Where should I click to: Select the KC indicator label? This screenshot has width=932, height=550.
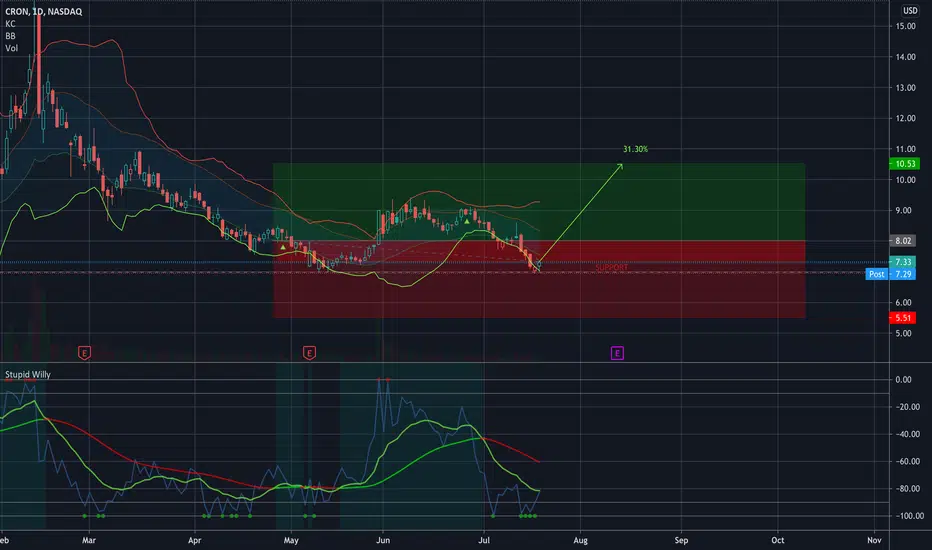[10, 24]
